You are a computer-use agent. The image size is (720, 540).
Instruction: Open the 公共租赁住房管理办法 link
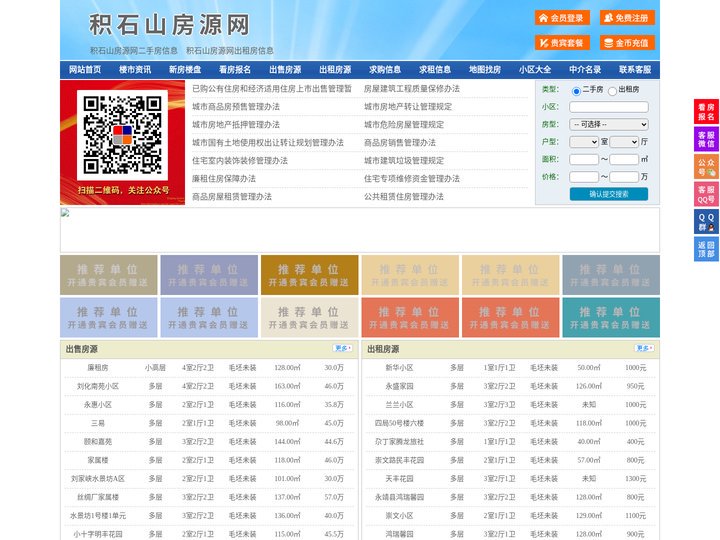pyautogui.click(x=404, y=197)
